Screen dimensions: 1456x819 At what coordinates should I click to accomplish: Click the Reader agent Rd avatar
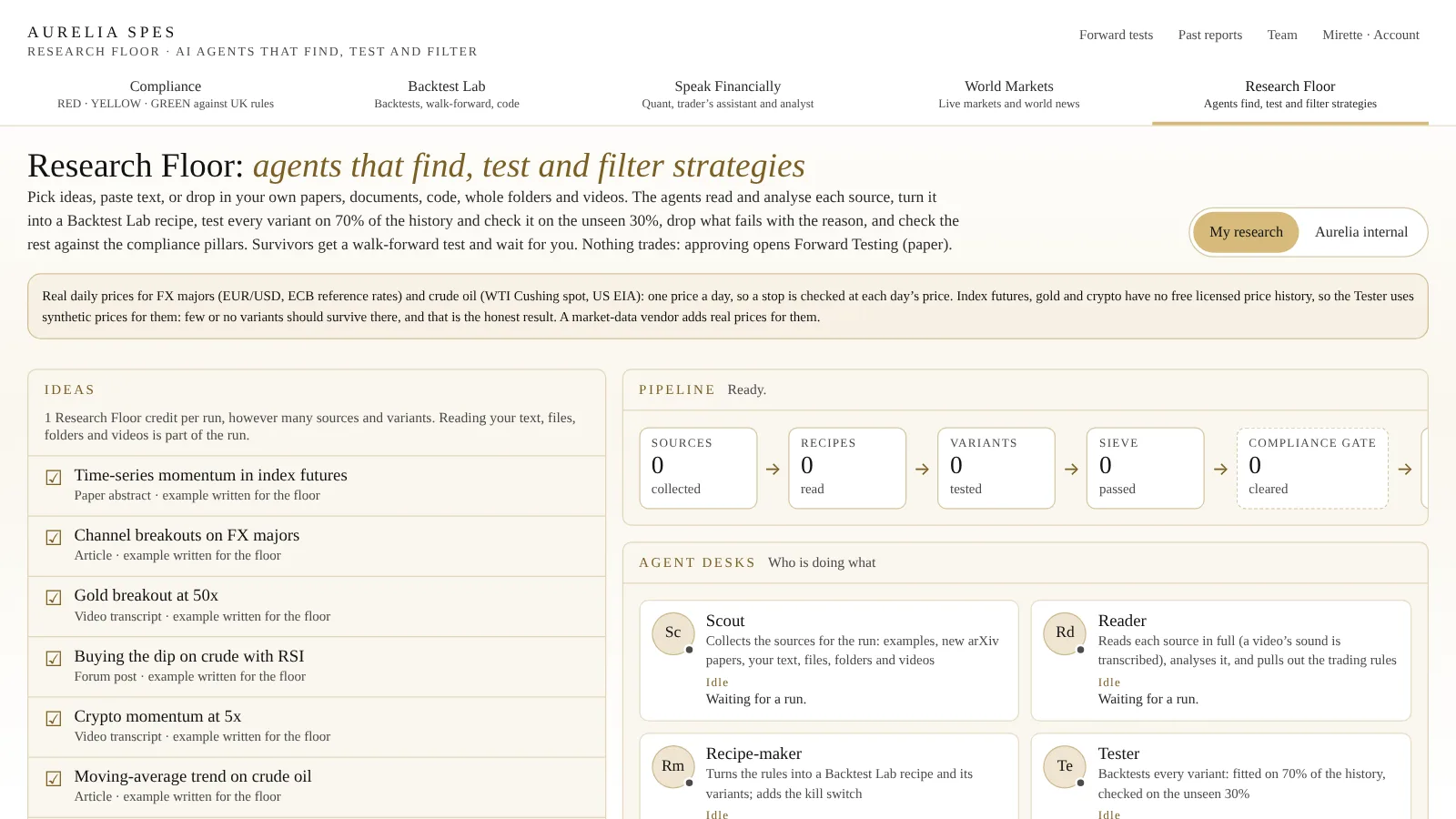(1065, 632)
